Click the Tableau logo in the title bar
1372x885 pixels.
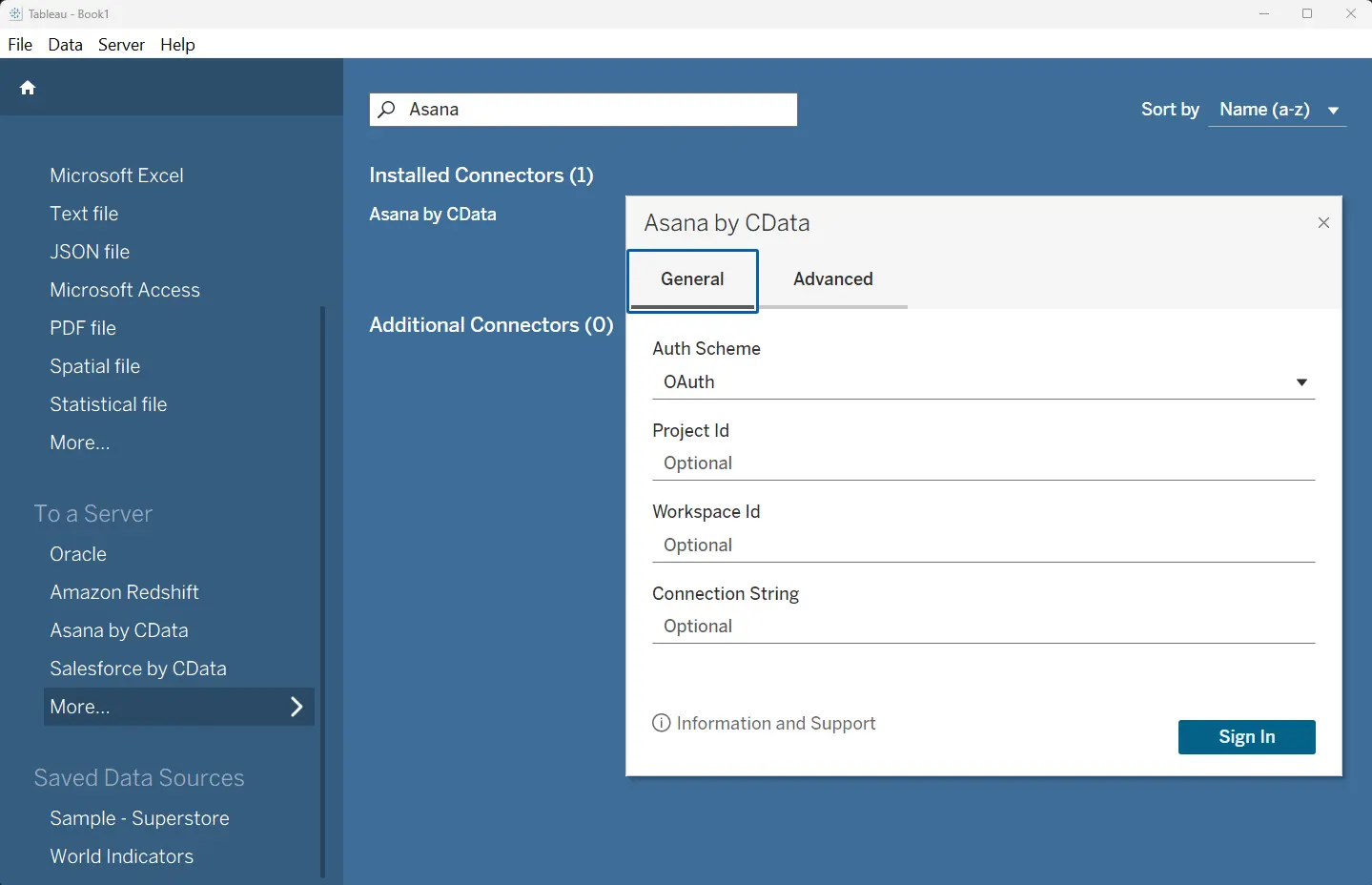pyautogui.click(x=14, y=13)
